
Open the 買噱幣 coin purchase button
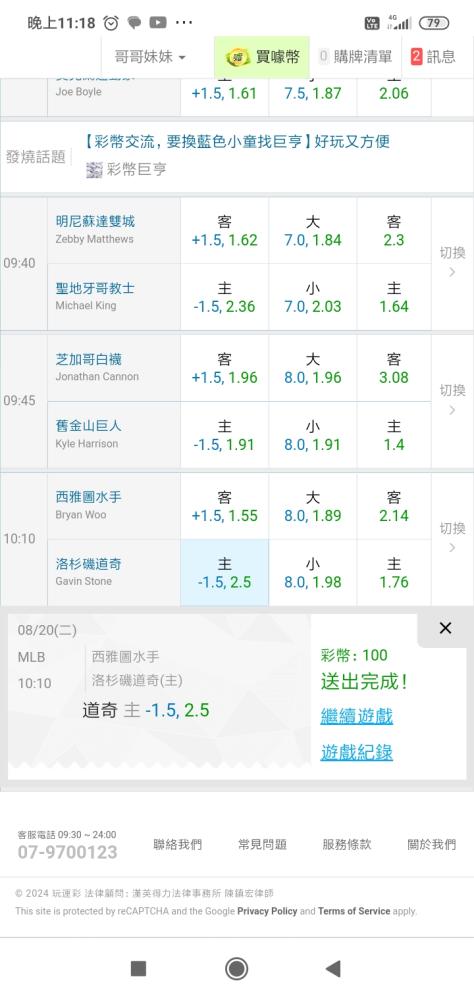coord(262,57)
